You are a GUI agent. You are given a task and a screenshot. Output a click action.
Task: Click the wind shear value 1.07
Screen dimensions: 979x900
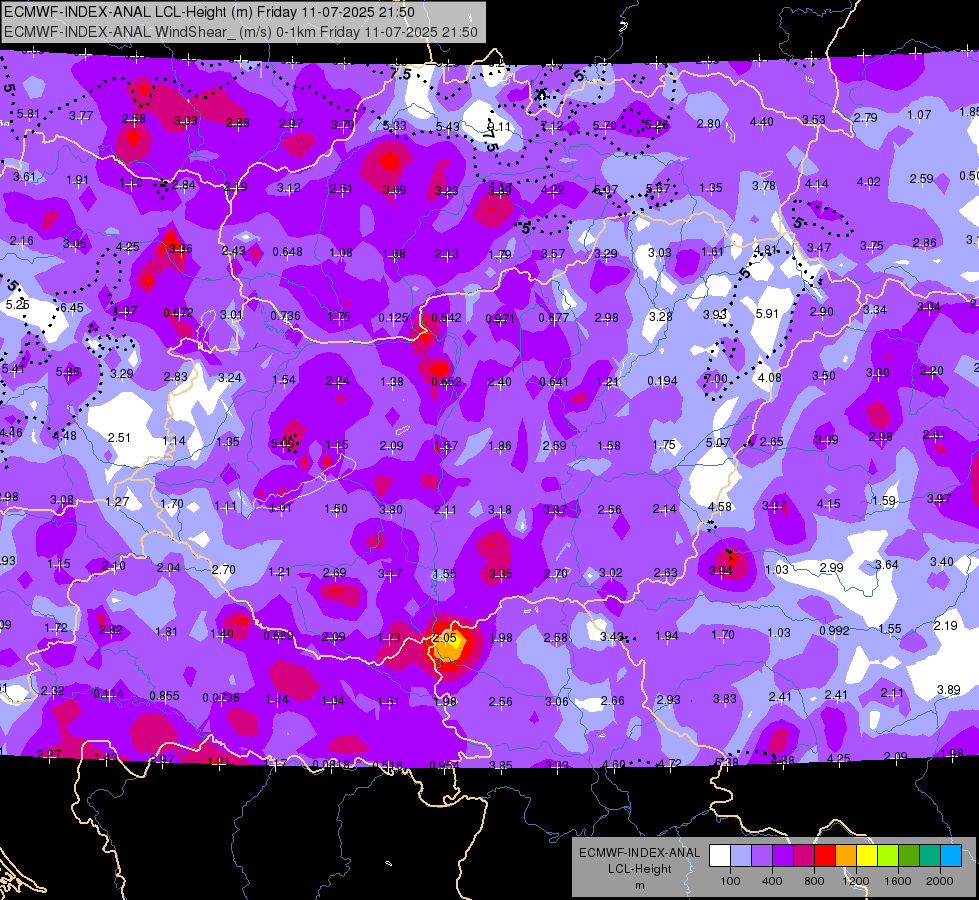[x=919, y=115]
